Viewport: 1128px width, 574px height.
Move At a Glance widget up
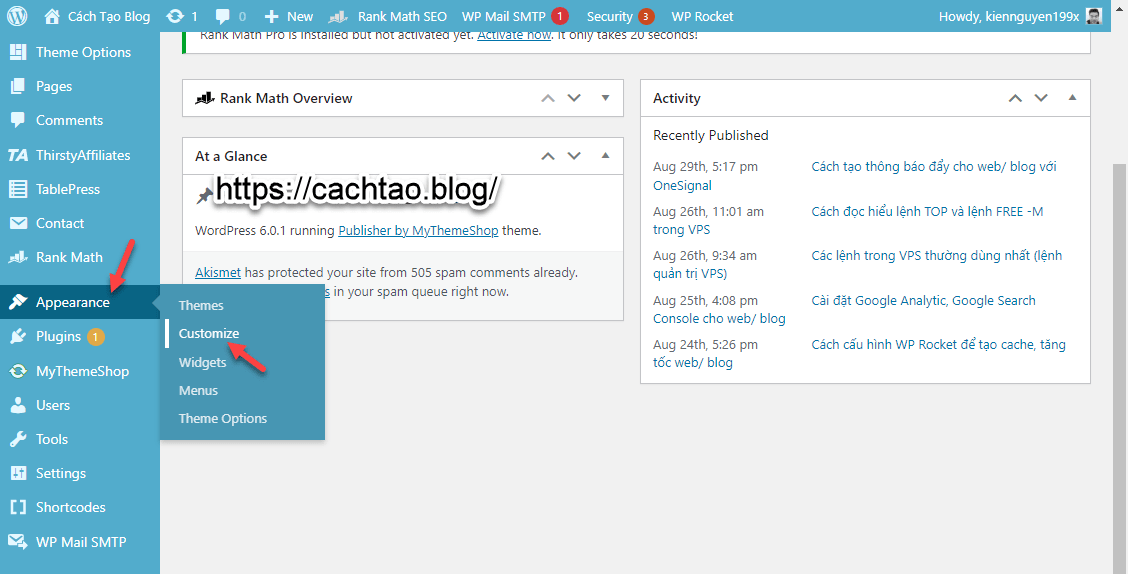[548, 155]
